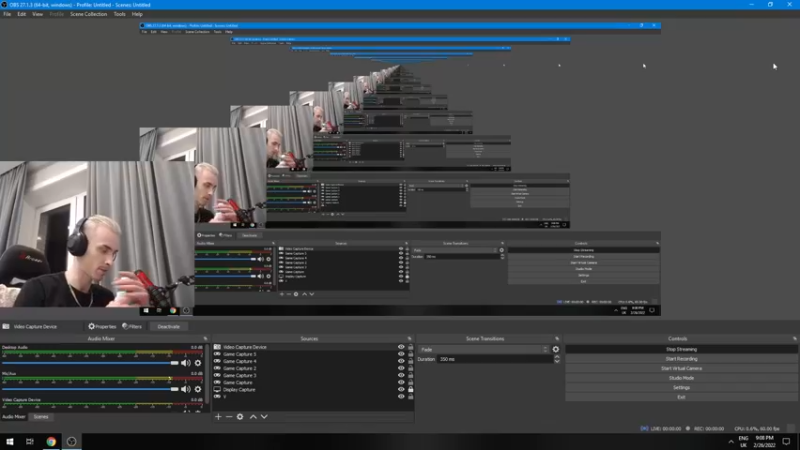The width and height of the screenshot is (800, 450).
Task: Open Filters for the selected source
Action: pos(132,327)
